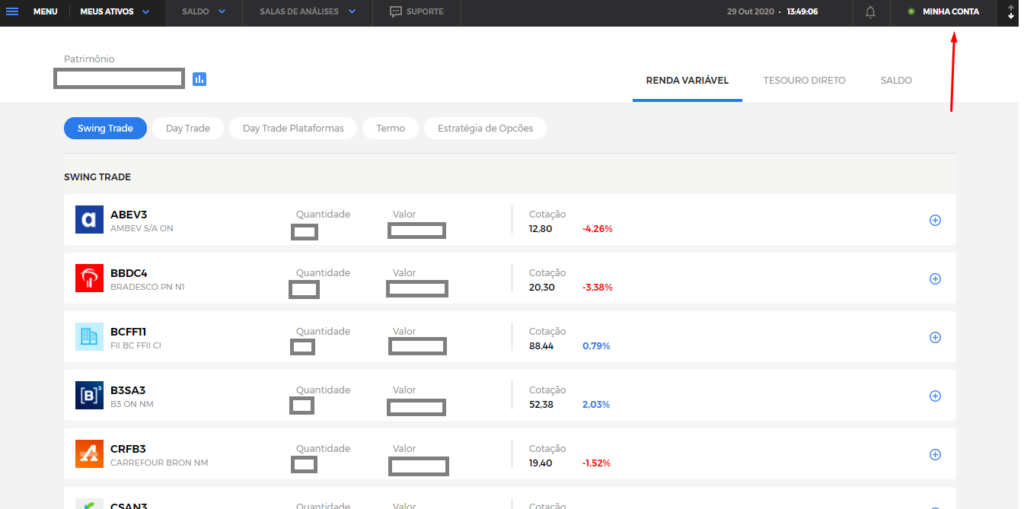The image size is (1024, 509).
Task: Click the up-down arrows icon at top right
Action: (1010, 12)
